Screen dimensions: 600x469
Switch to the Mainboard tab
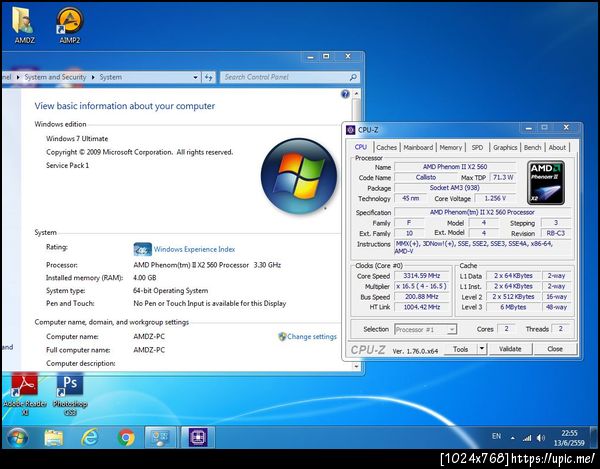point(418,147)
